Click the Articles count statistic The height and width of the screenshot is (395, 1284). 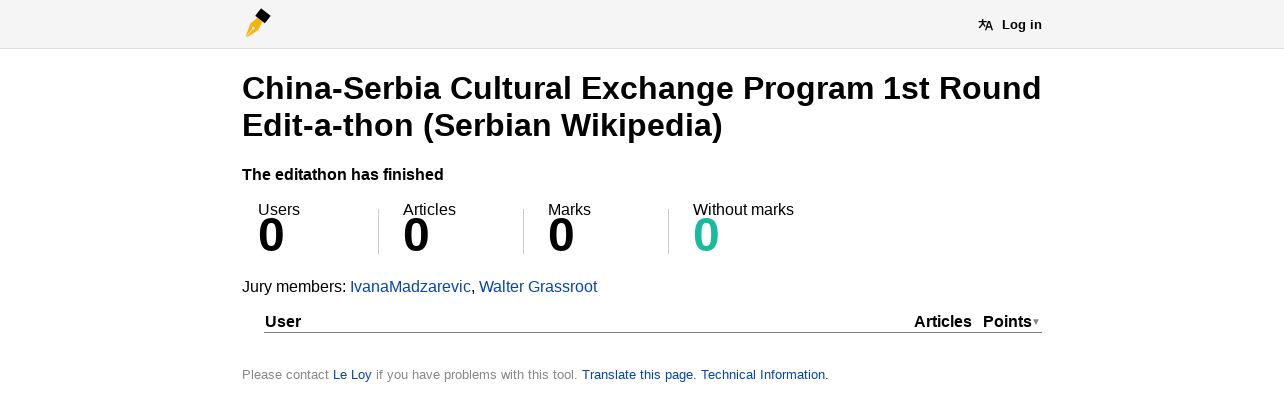click(x=416, y=236)
